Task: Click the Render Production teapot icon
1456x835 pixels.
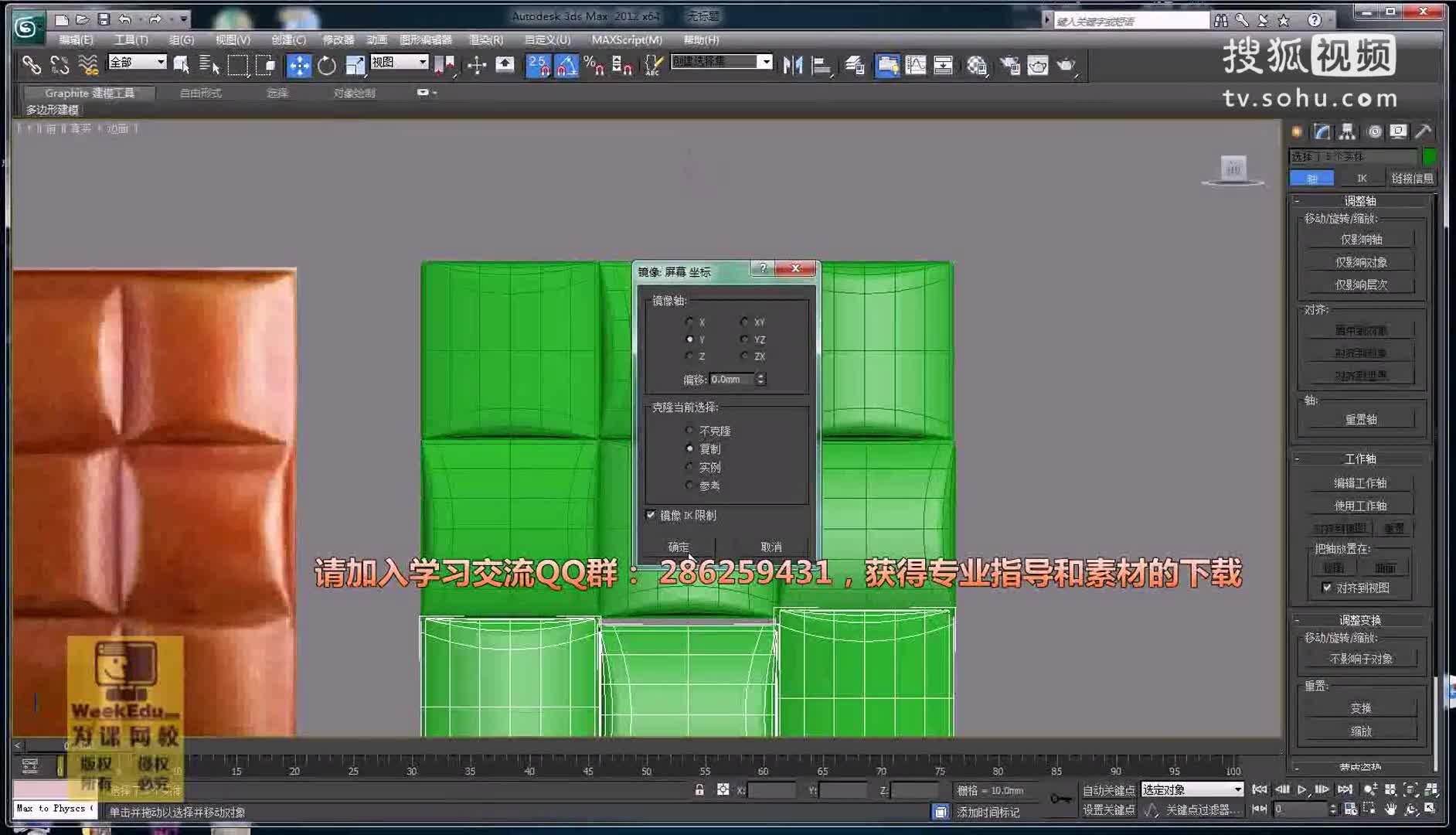Action: click(x=1066, y=66)
